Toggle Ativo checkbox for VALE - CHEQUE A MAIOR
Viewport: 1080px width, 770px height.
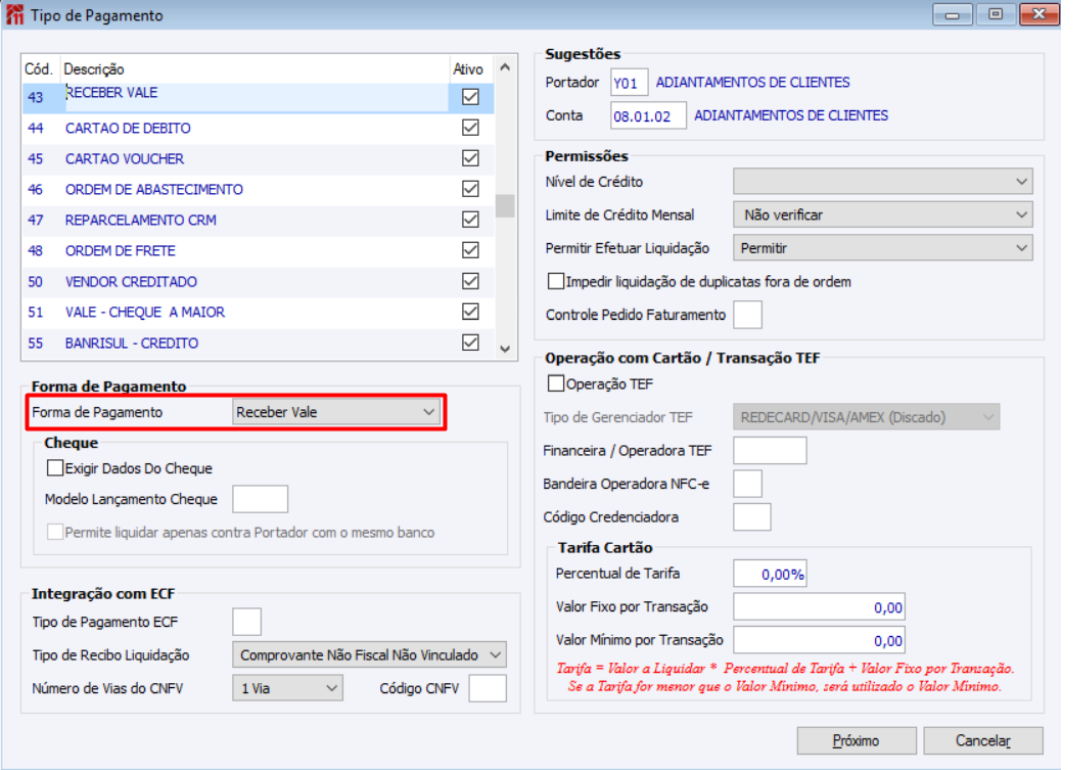coord(470,312)
